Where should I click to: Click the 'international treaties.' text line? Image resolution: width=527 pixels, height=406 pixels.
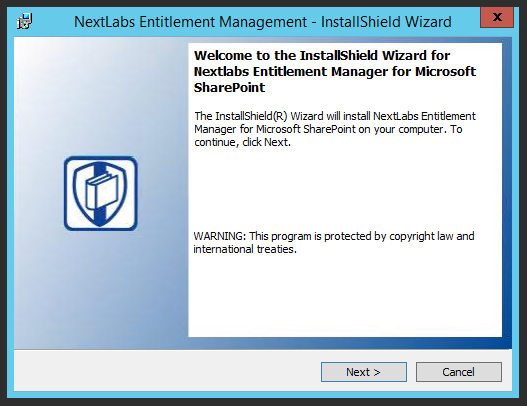click(245, 249)
